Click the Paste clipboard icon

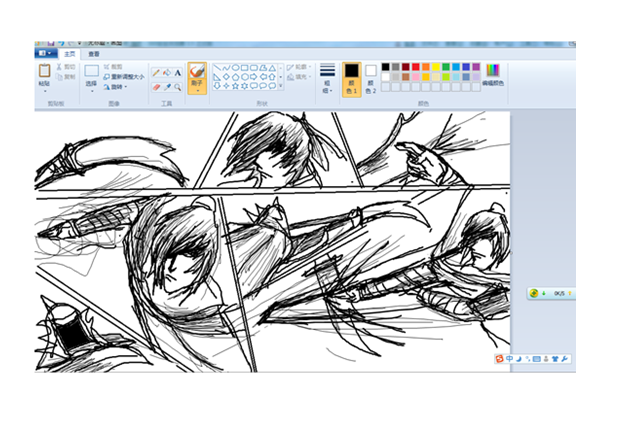[x=45, y=72]
